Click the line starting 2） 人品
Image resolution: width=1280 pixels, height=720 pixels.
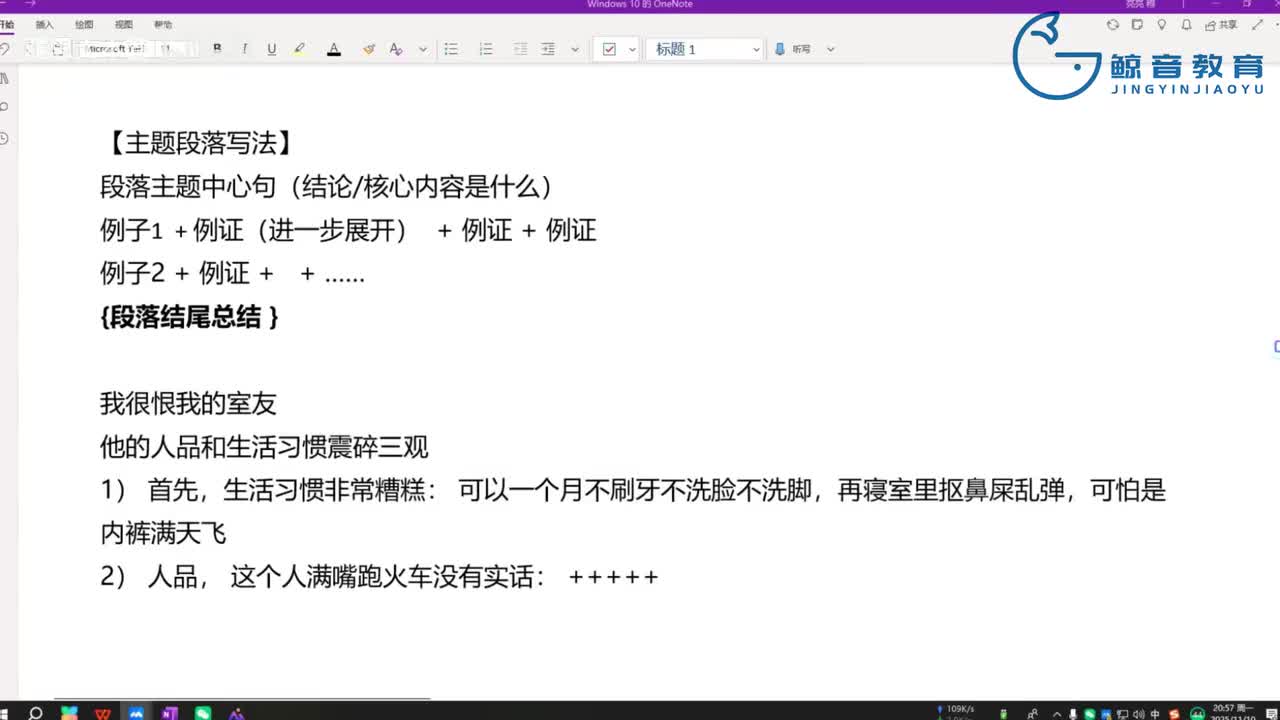coord(379,577)
